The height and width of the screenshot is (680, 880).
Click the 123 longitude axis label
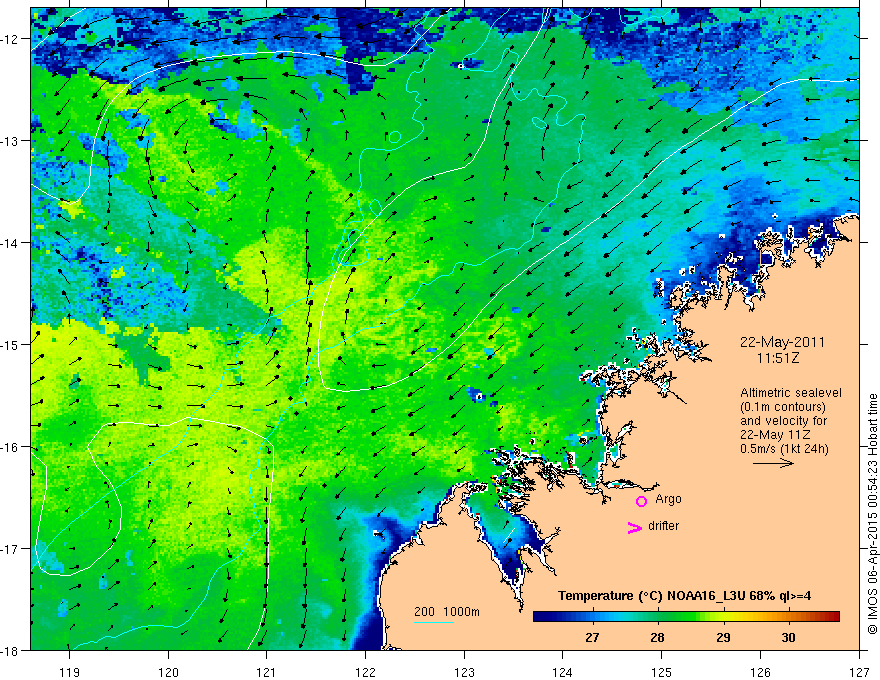tap(464, 672)
